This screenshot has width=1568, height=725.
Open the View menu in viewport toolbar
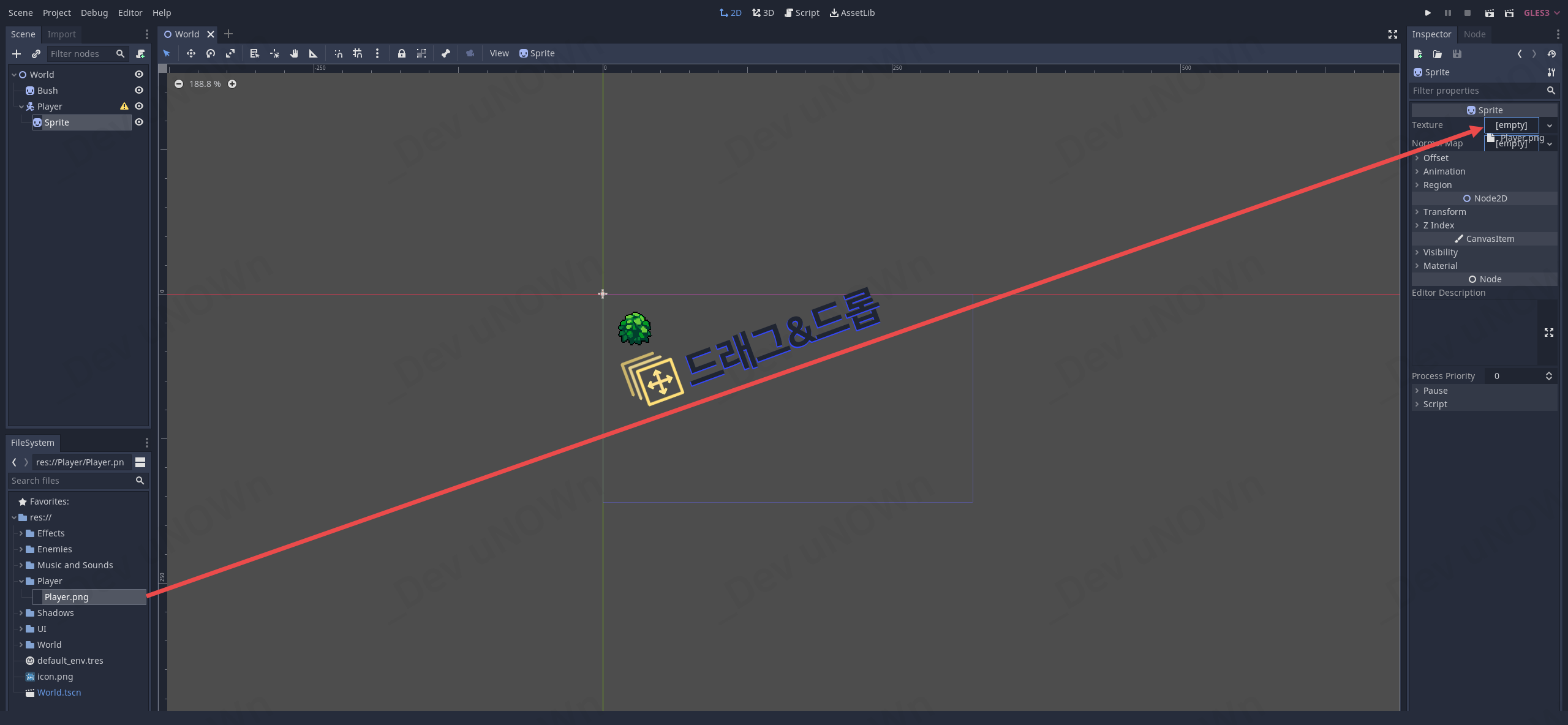pyautogui.click(x=499, y=54)
